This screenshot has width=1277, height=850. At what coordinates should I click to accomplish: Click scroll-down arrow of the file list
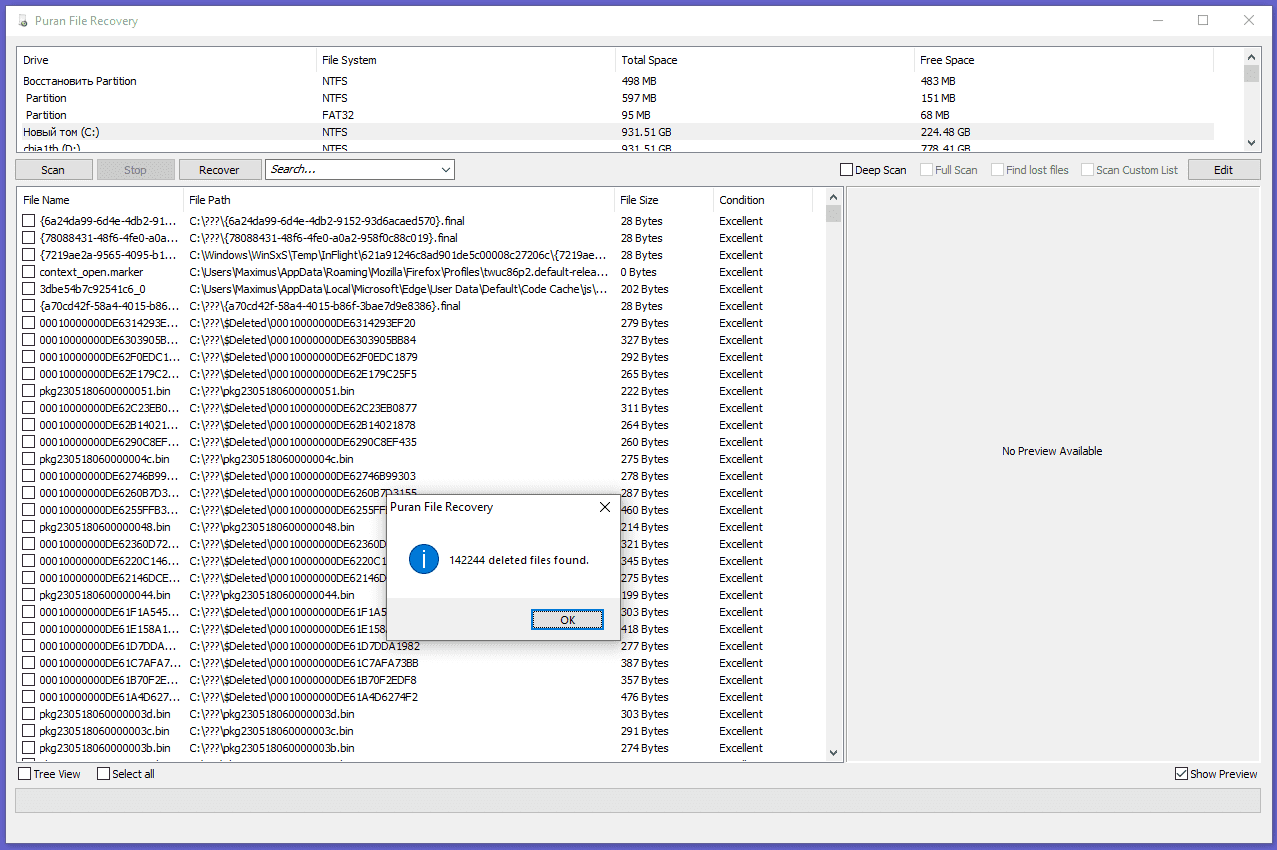click(834, 752)
